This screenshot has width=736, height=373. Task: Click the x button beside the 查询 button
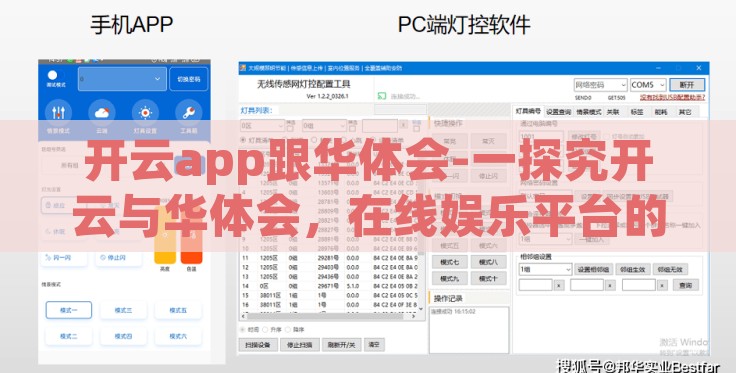(662, 285)
